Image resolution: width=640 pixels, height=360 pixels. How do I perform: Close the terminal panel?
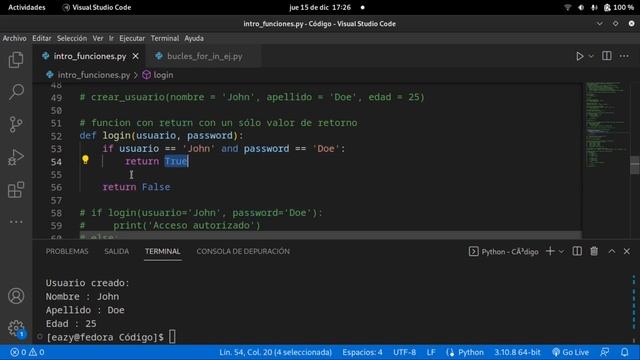coord(627,251)
